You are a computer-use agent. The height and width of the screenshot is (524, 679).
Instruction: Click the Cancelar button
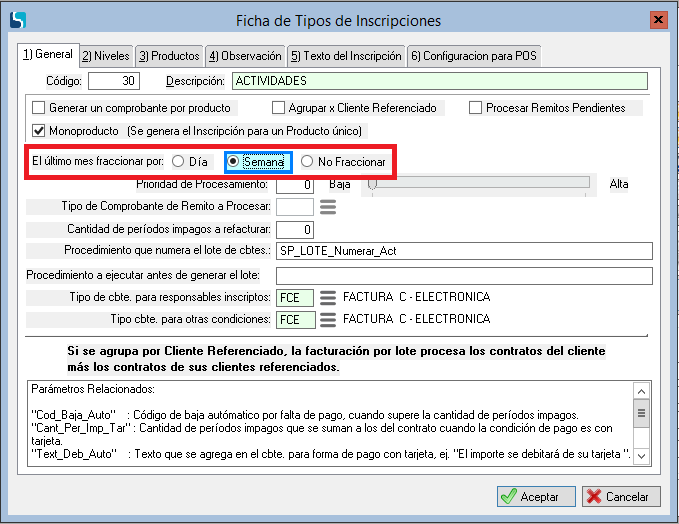click(x=621, y=496)
